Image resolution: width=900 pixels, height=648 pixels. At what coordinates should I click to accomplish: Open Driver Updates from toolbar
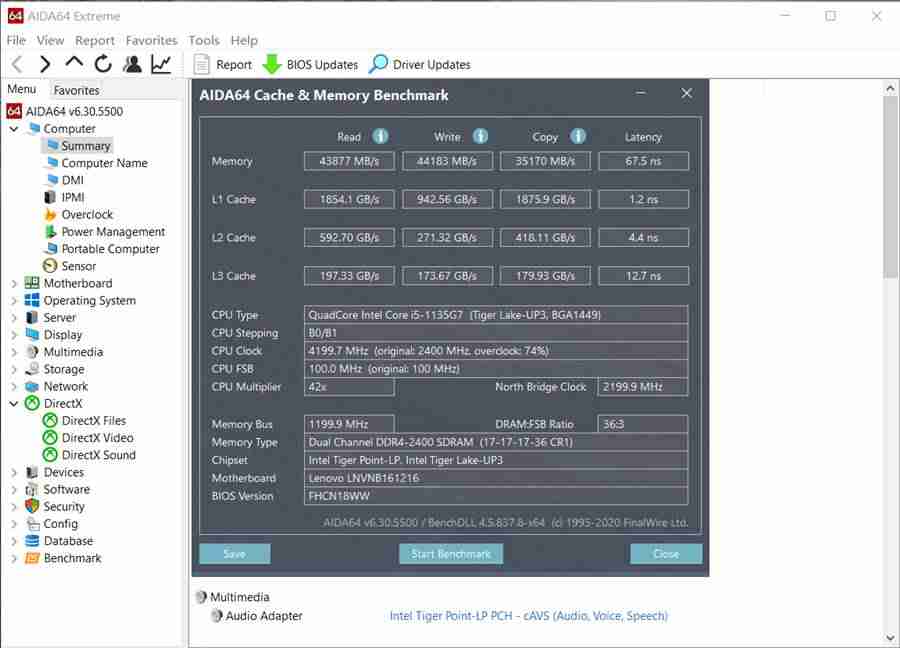420,64
